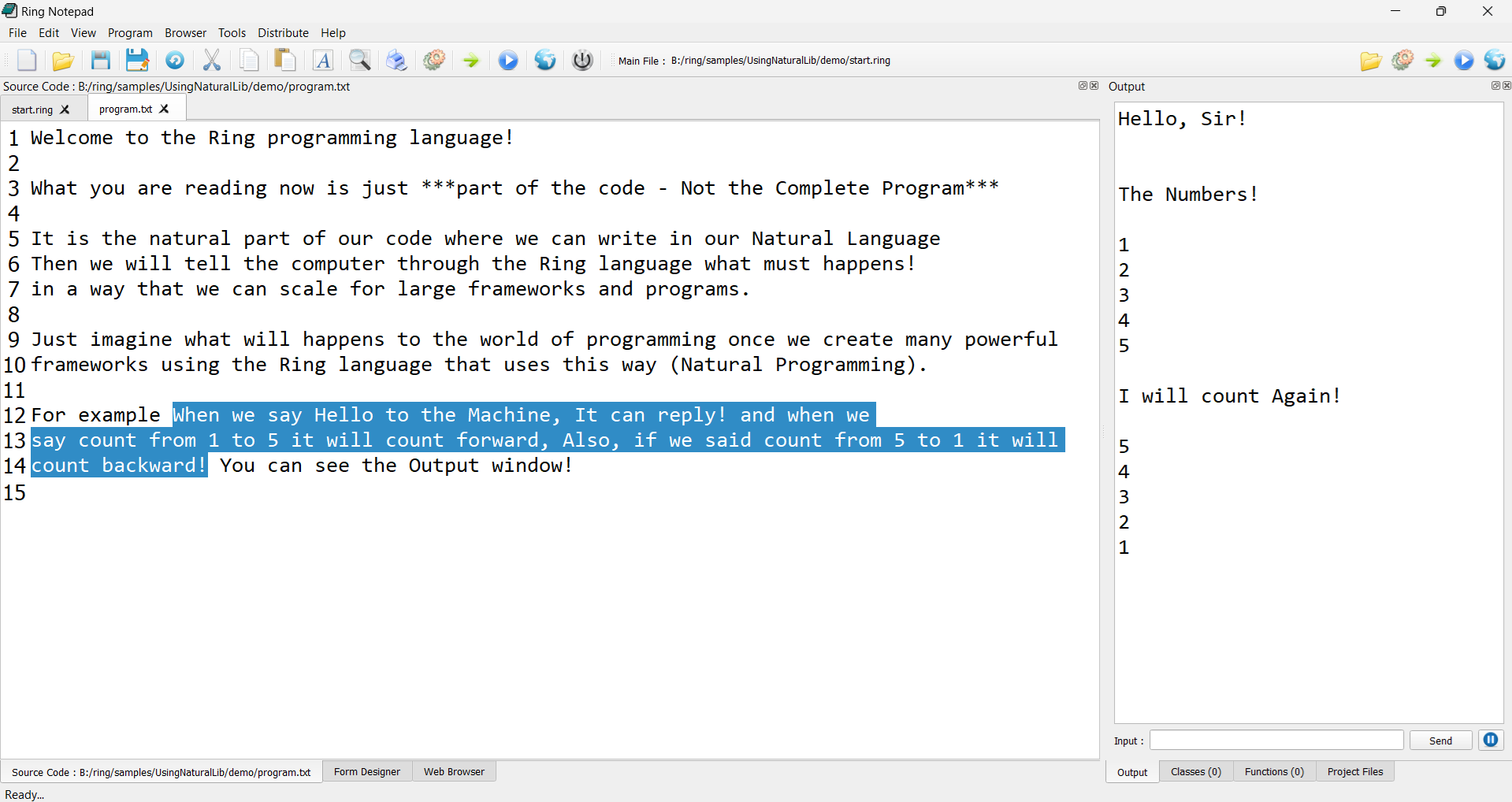1512x802 pixels.
Task: Click 'I will count Again!' in Output
Action: pos(1230,396)
